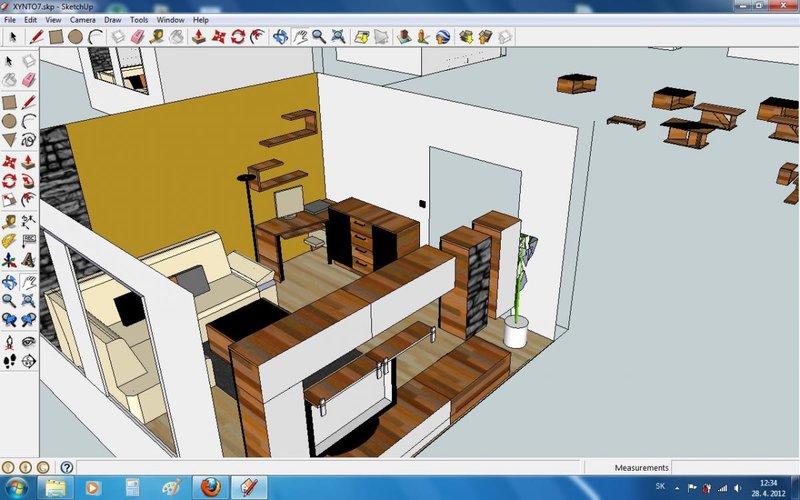
Task: Open the Camera menu
Action: pyautogui.click(x=83, y=19)
